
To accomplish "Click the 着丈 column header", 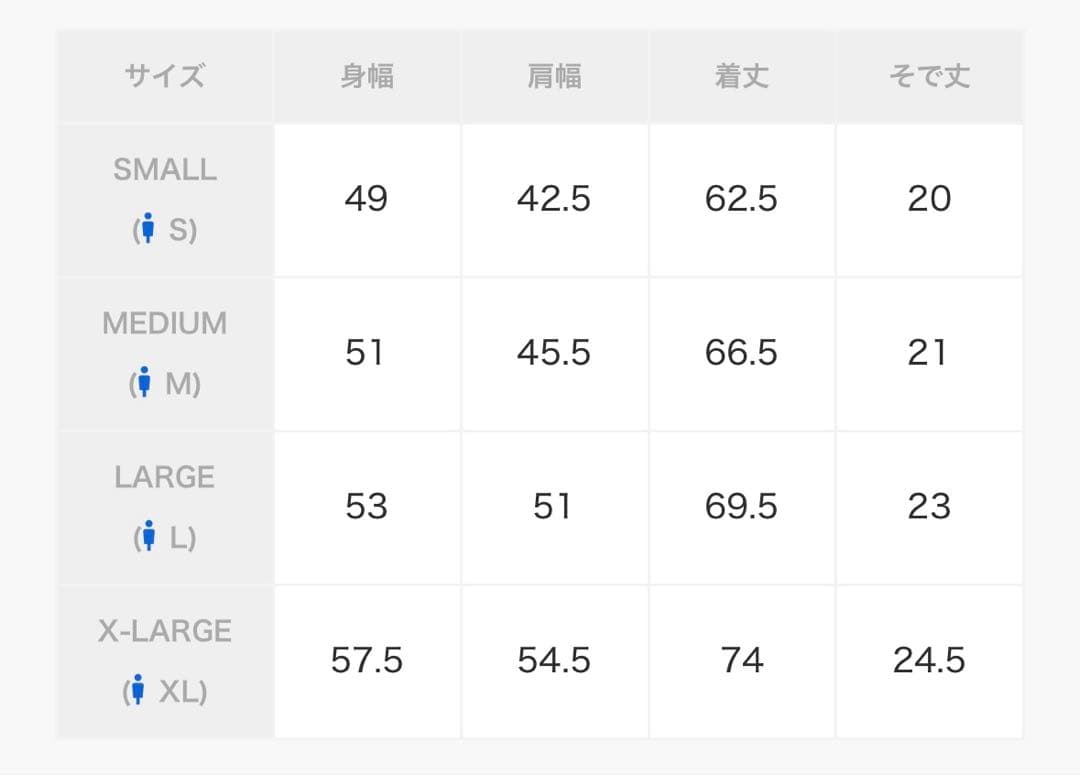I will point(742,76).
